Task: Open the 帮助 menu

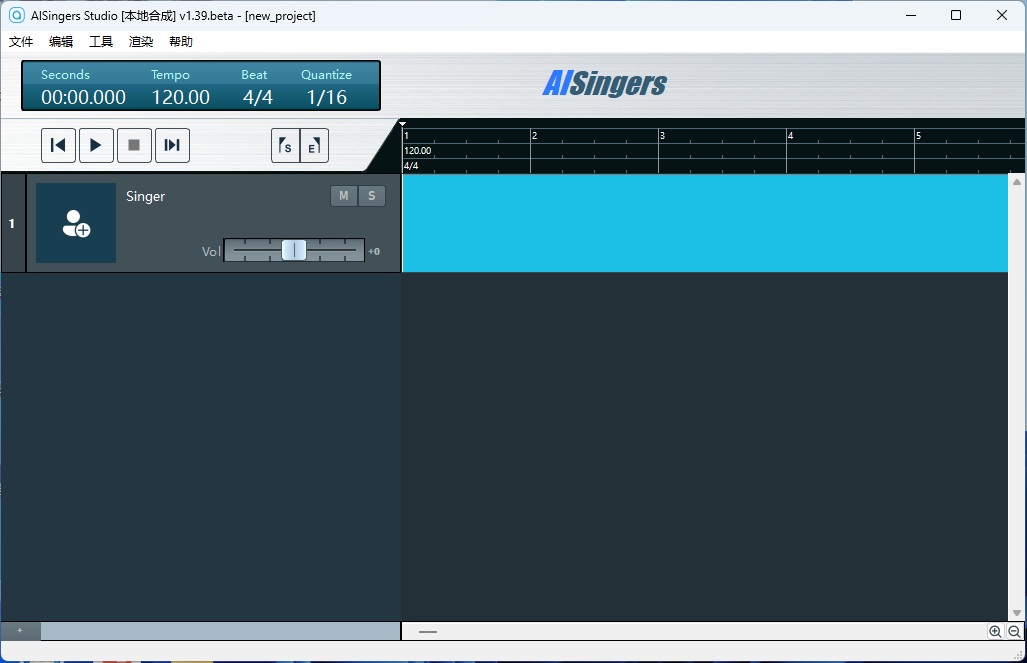Action: (x=181, y=42)
